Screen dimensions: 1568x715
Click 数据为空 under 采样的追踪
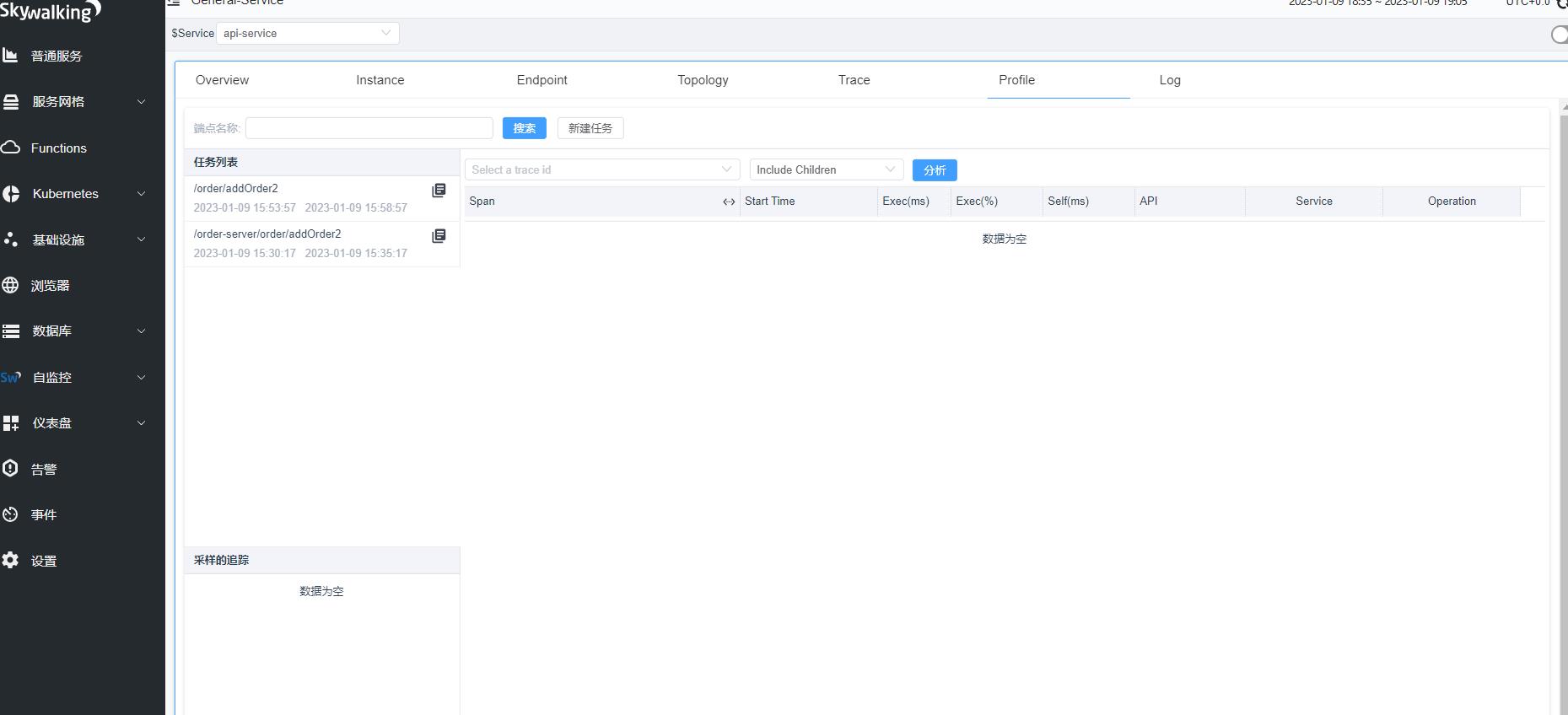[321, 592]
